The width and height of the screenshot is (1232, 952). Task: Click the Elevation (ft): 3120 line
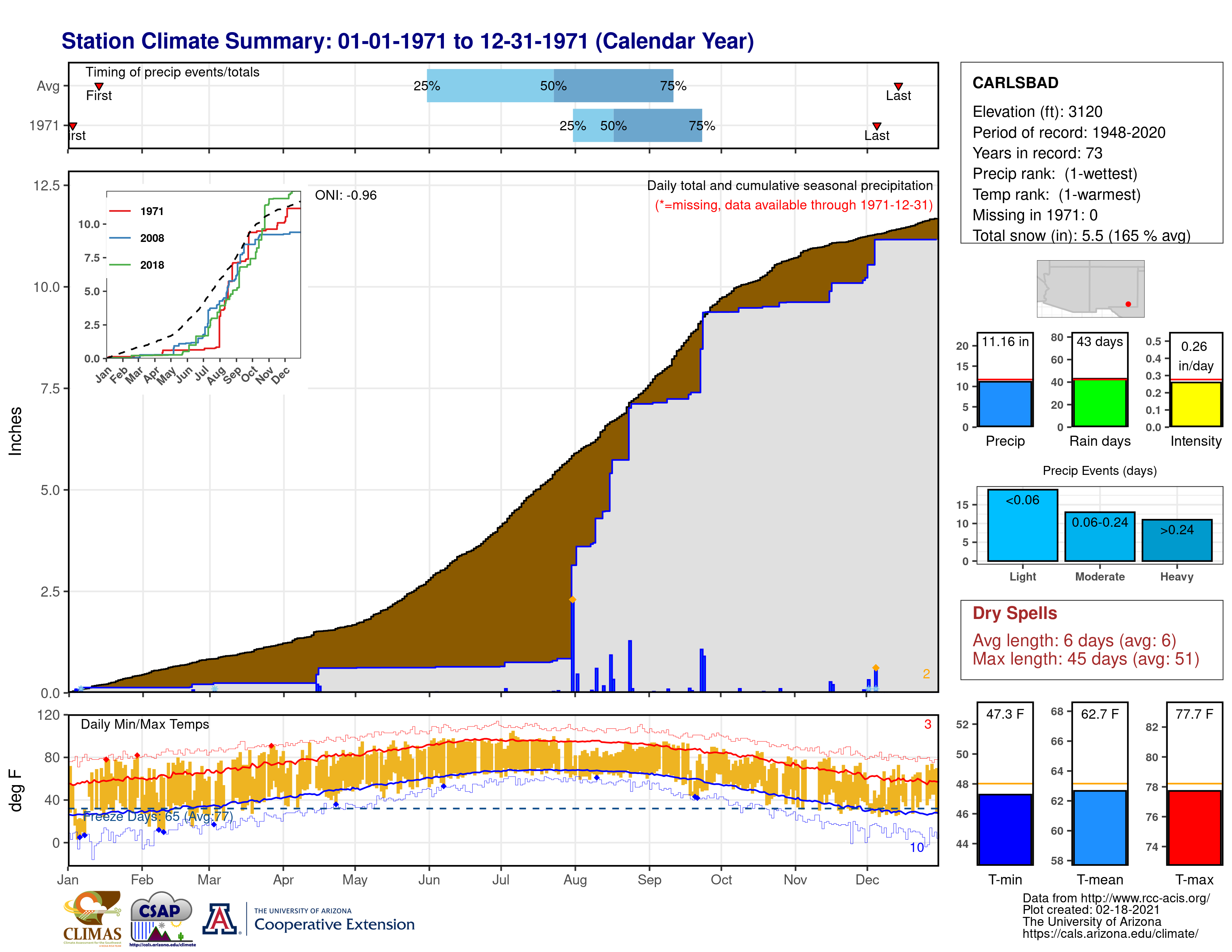point(1037,112)
